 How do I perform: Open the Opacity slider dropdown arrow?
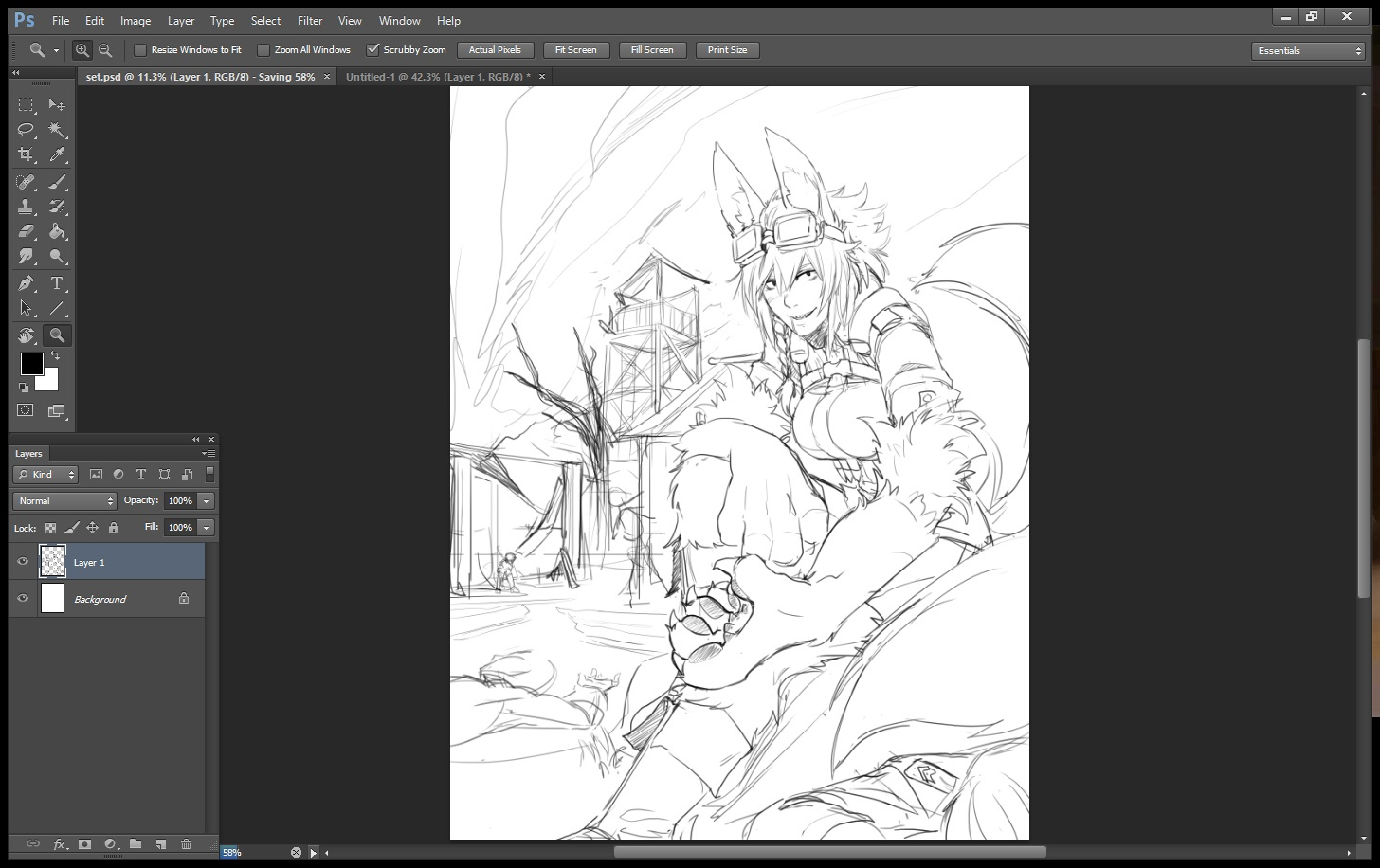207,501
